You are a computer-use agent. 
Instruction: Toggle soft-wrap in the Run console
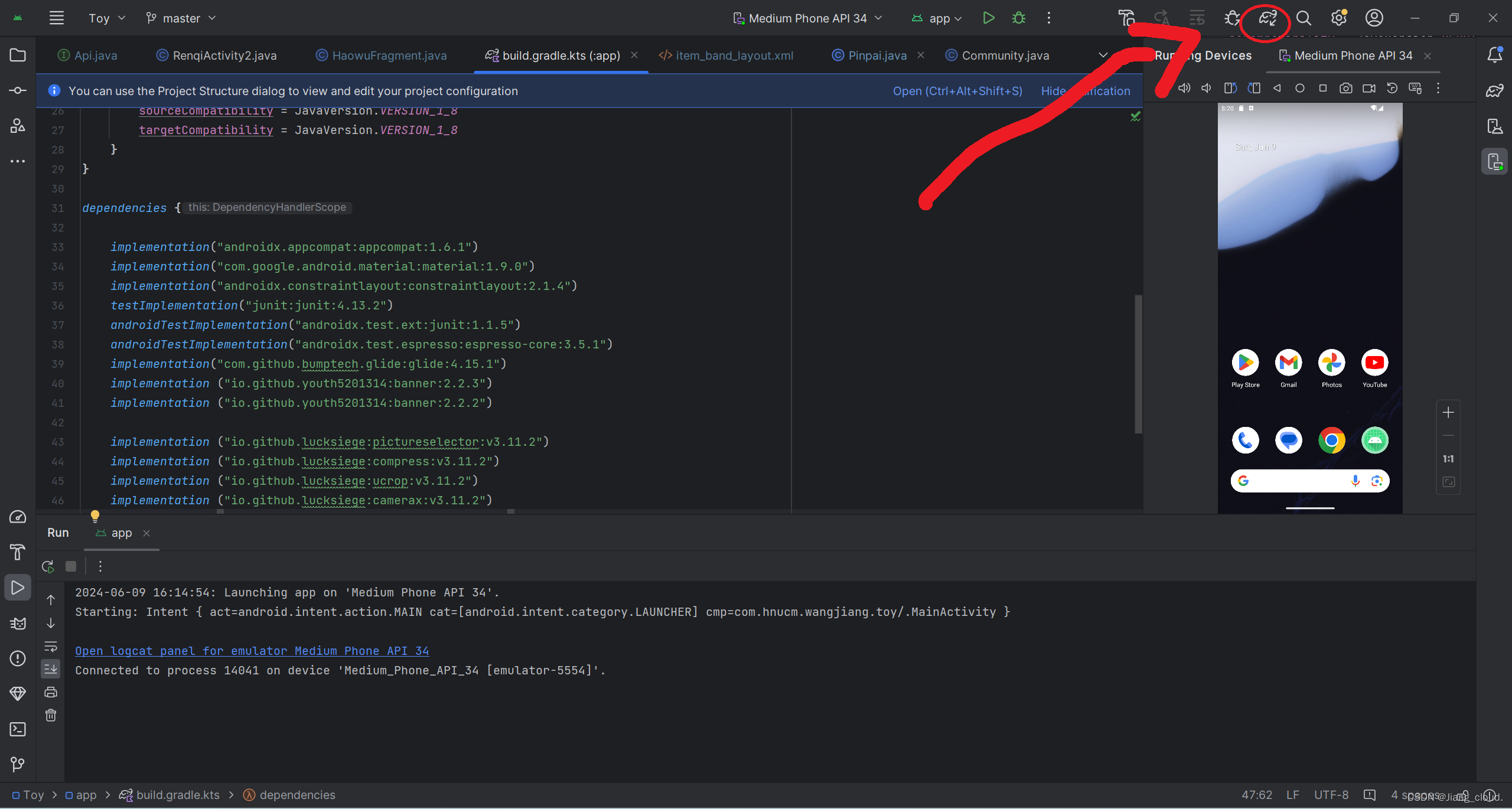coord(51,645)
